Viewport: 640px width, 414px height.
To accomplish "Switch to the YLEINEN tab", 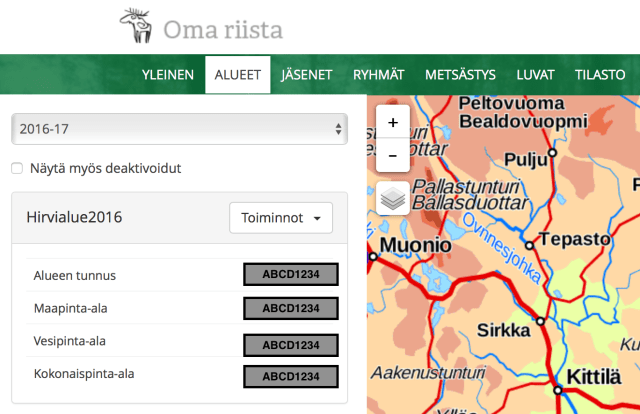I will click(x=168, y=75).
